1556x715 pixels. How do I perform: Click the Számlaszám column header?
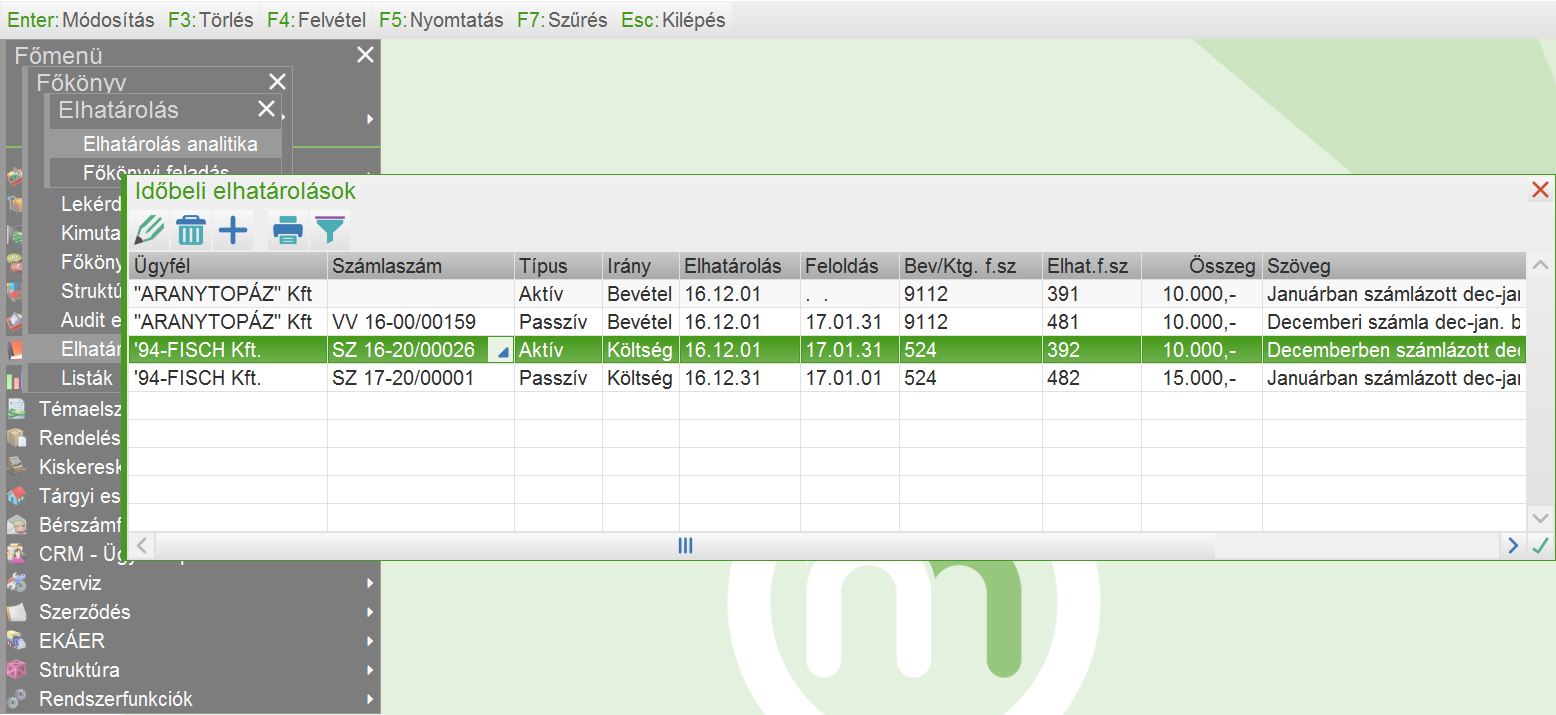(x=421, y=266)
